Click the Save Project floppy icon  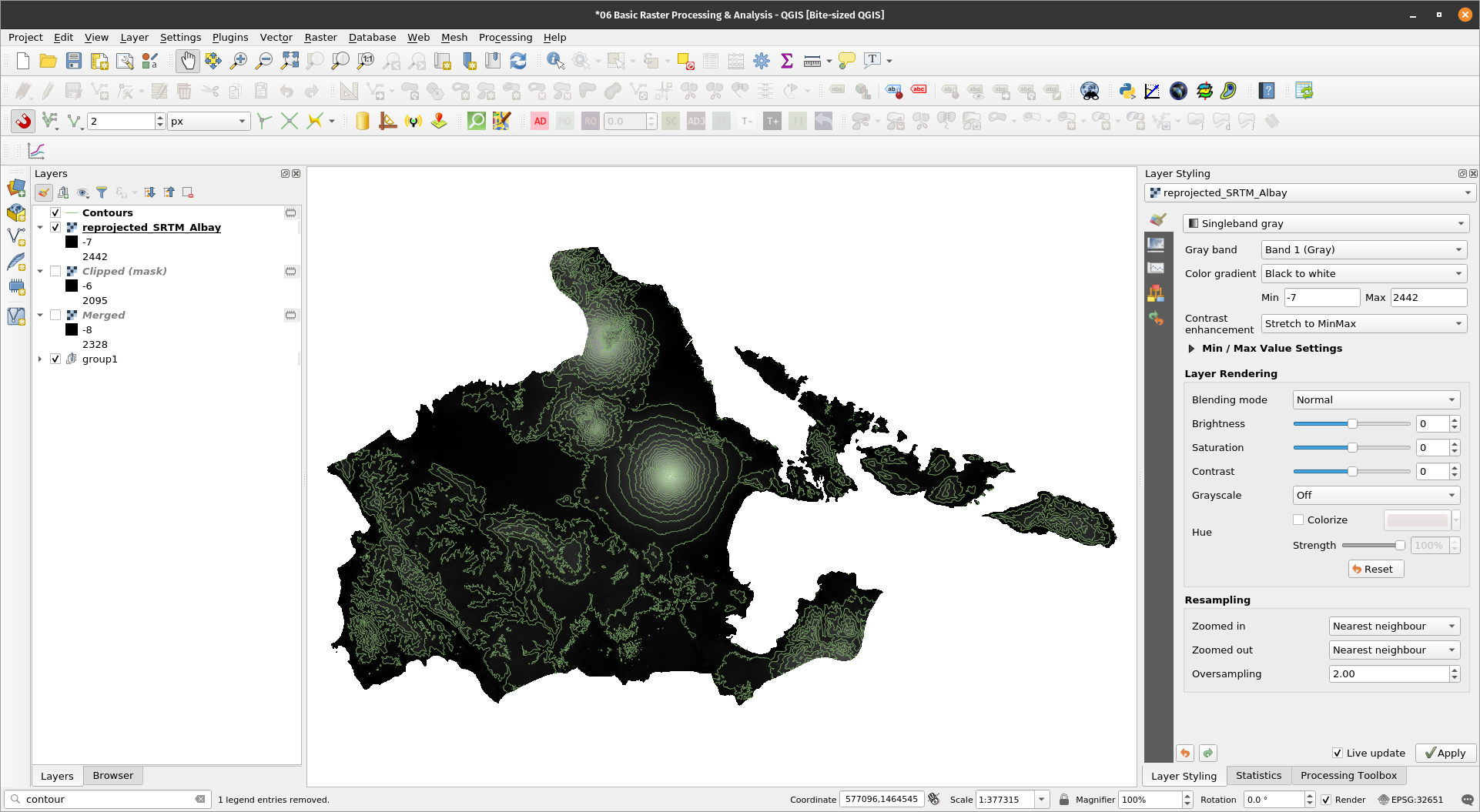point(73,61)
